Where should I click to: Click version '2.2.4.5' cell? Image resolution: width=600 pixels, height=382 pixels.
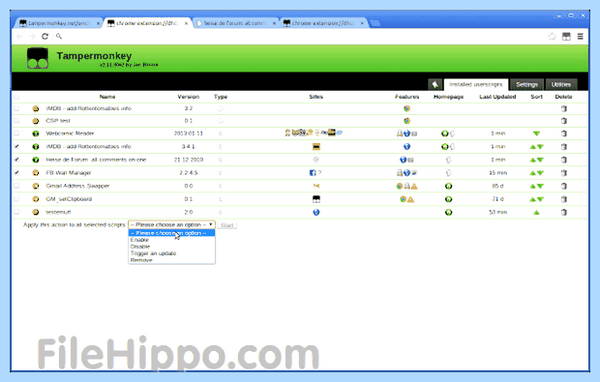[188, 173]
